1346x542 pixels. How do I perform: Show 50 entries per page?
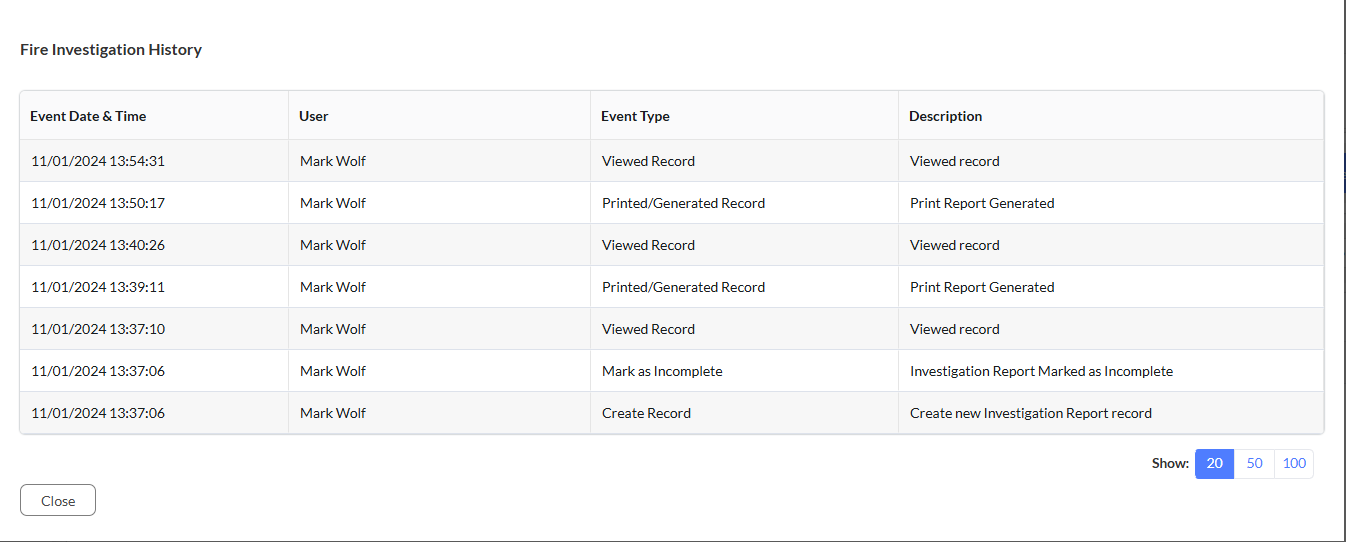(x=1255, y=464)
